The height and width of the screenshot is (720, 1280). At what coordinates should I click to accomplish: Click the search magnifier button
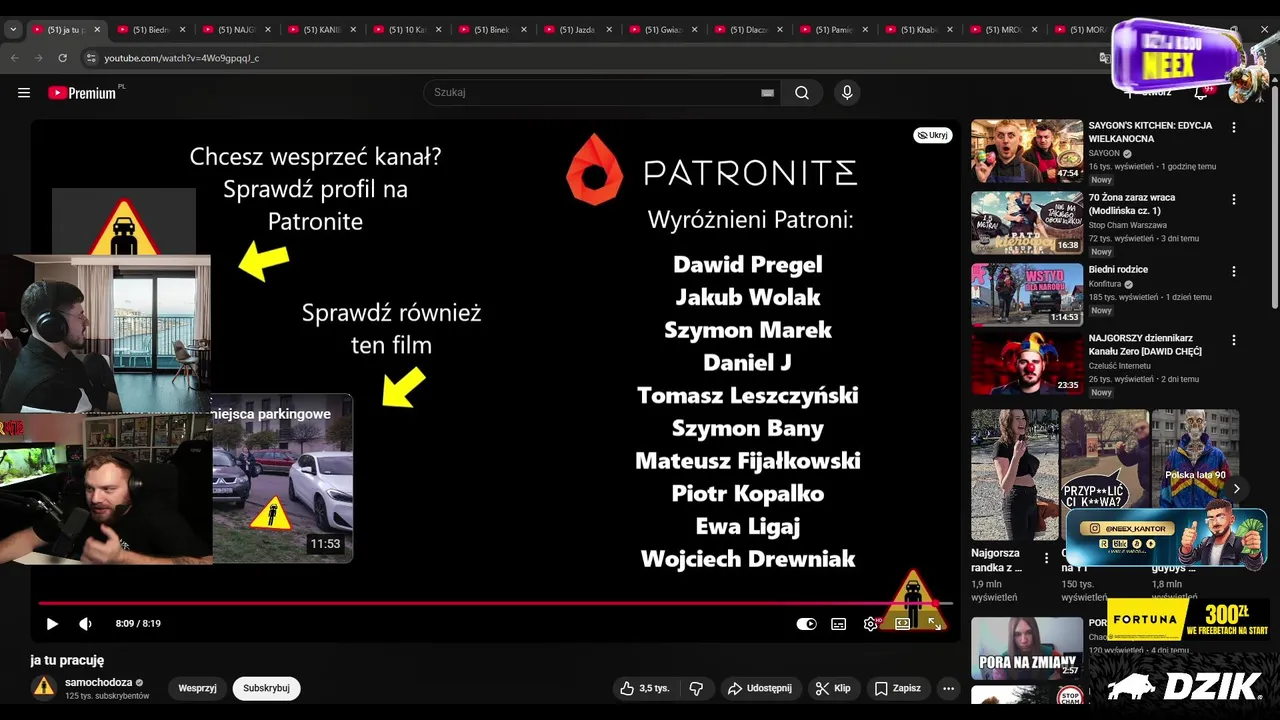802,93
